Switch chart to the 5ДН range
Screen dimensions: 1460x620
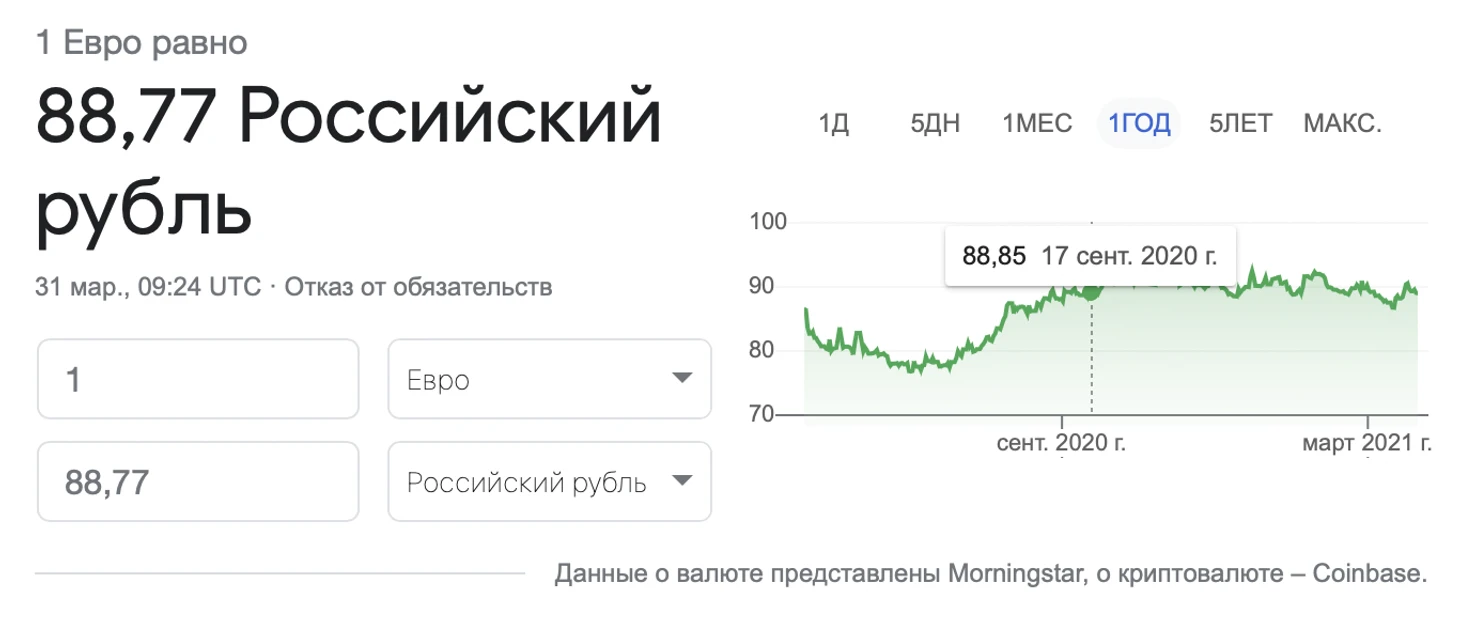tap(935, 124)
